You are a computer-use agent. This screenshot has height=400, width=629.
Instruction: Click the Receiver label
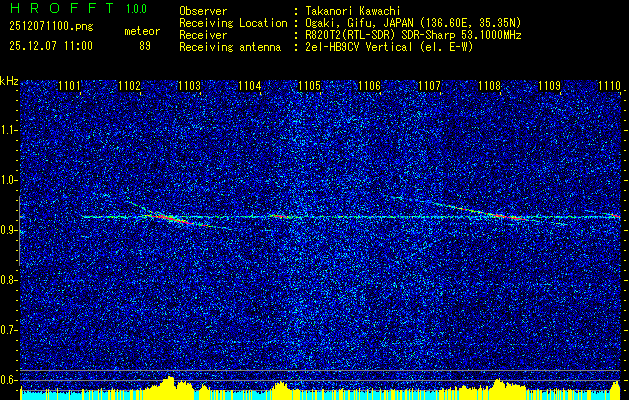coord(203,35)
